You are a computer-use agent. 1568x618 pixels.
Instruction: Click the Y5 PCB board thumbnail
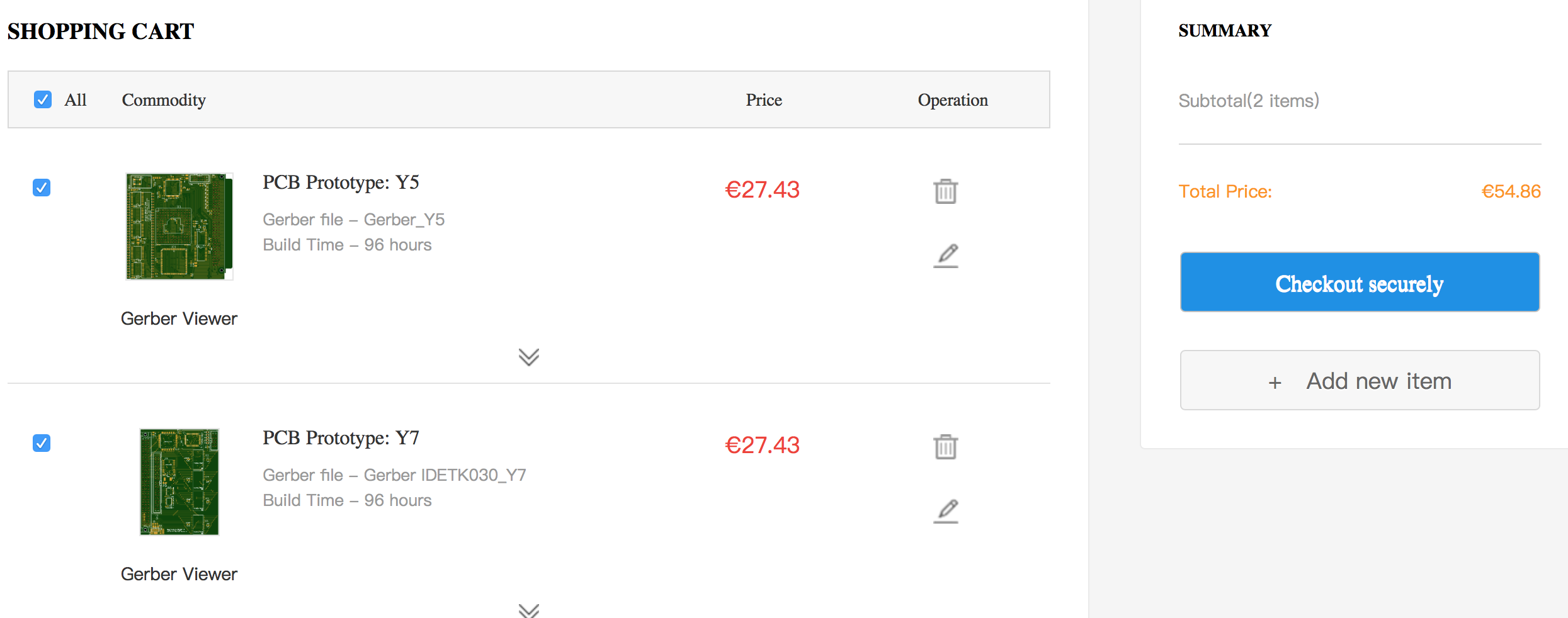179,227
